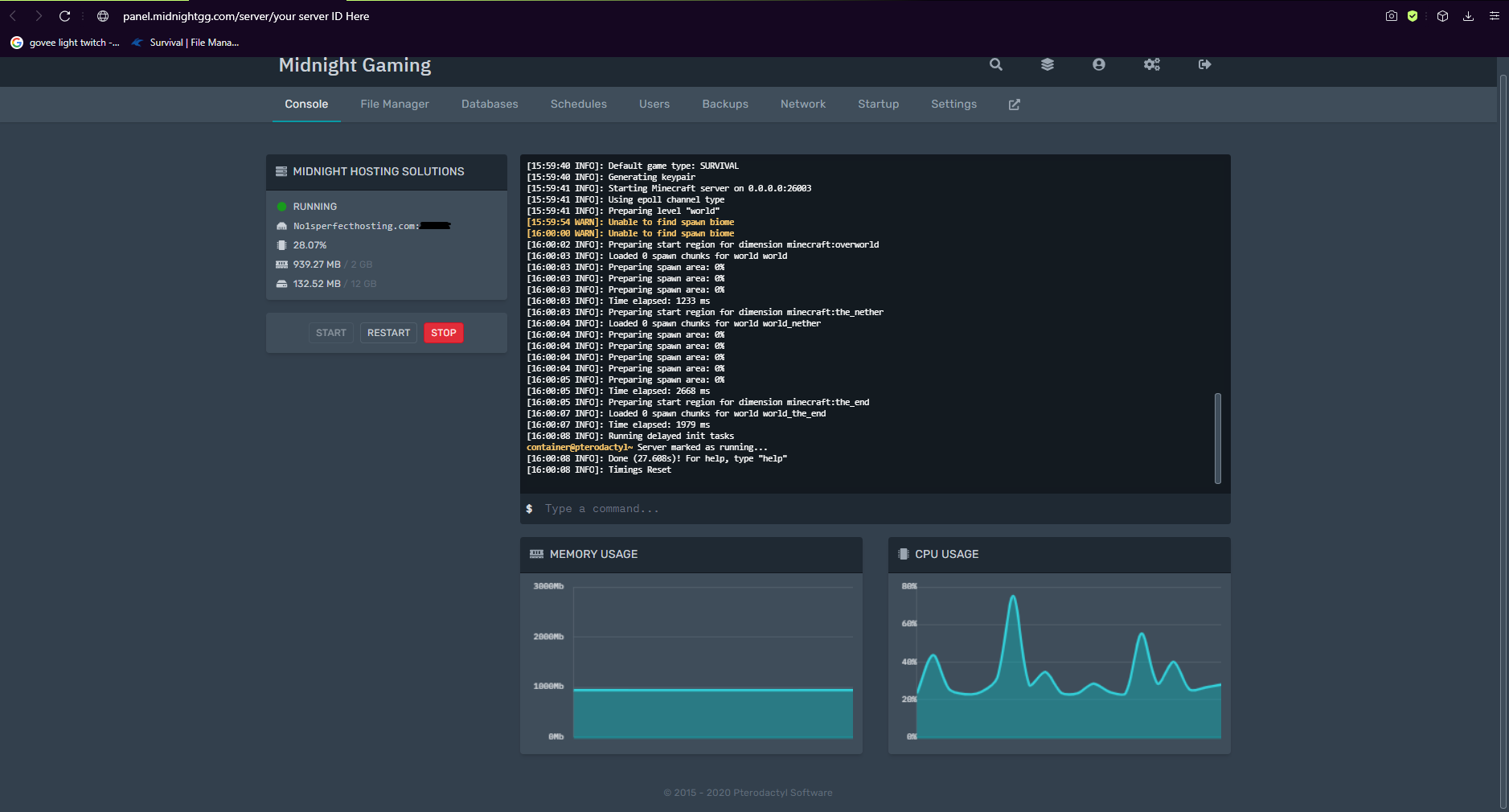This screenshot has height=812, width=1509.
Task: Click the Midnight Gaming title link
Action: pos(355,65)
